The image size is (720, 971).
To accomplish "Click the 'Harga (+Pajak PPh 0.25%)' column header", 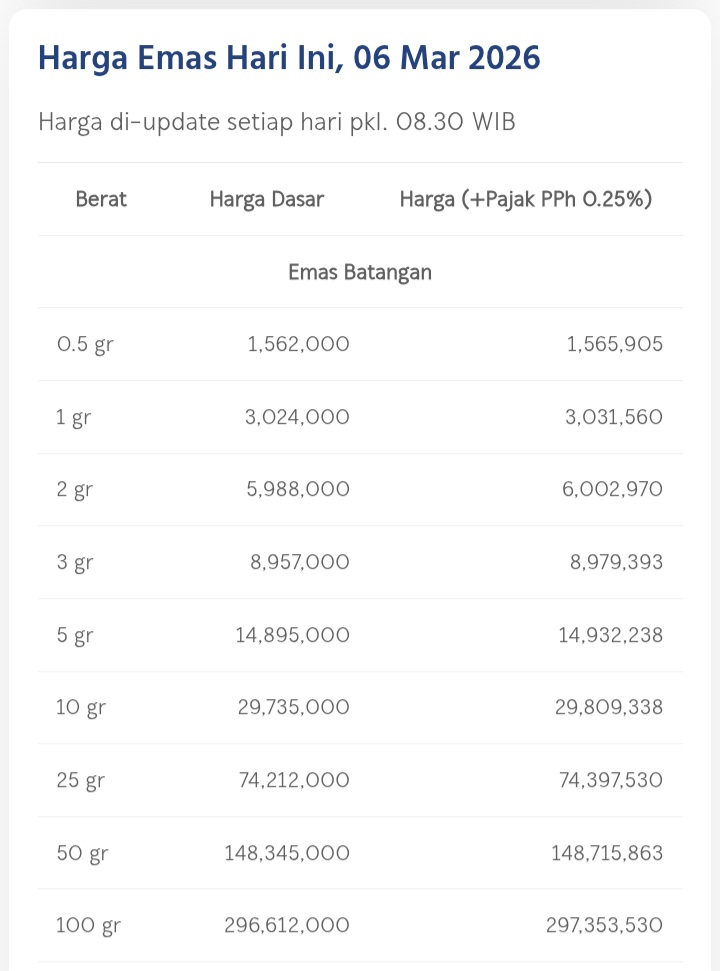I will pyautogui.click(x=526, y=199).
